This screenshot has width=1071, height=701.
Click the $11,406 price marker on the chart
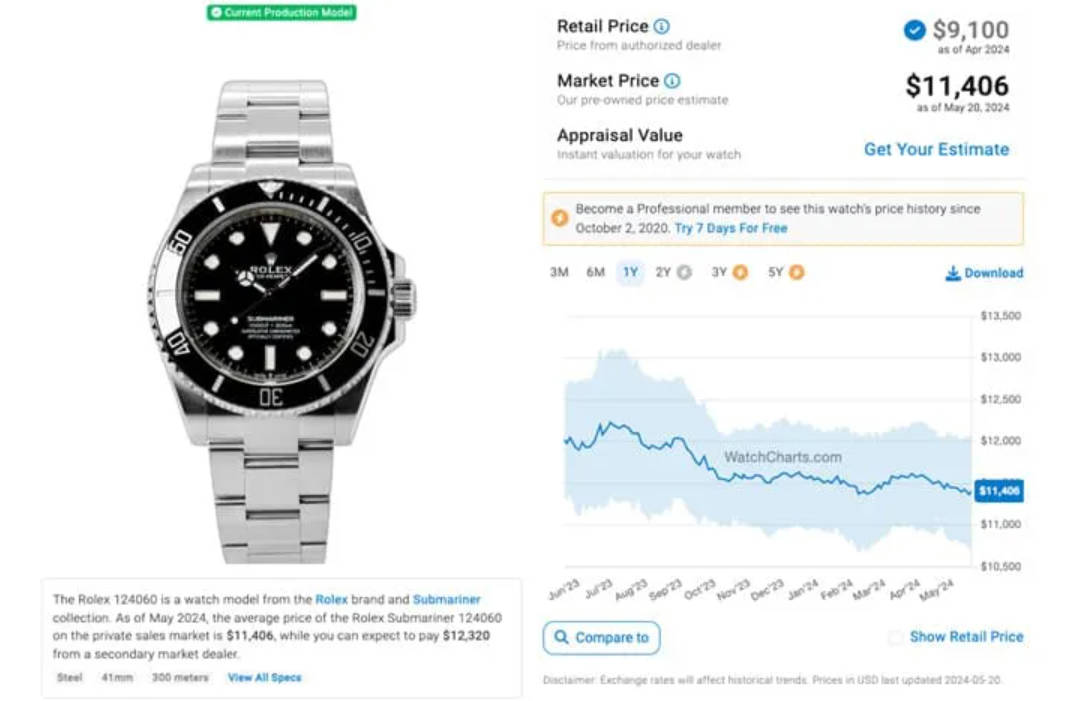999,491
